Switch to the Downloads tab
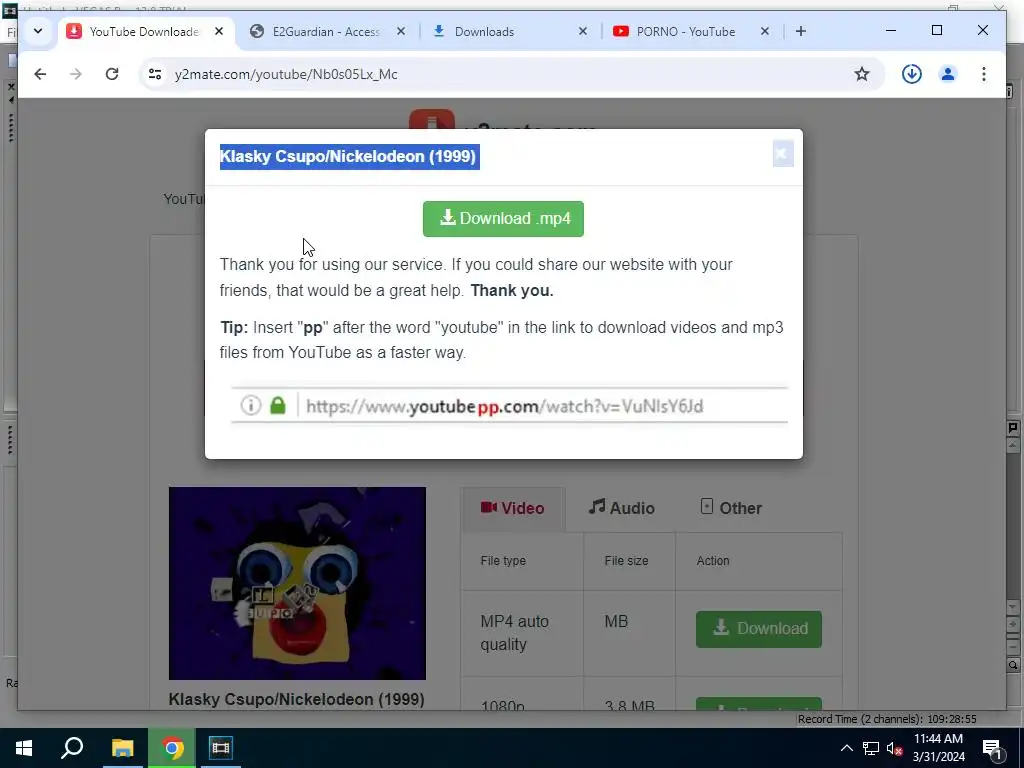This screenshot has width=1024, height=768. click(x=509, y=31)
